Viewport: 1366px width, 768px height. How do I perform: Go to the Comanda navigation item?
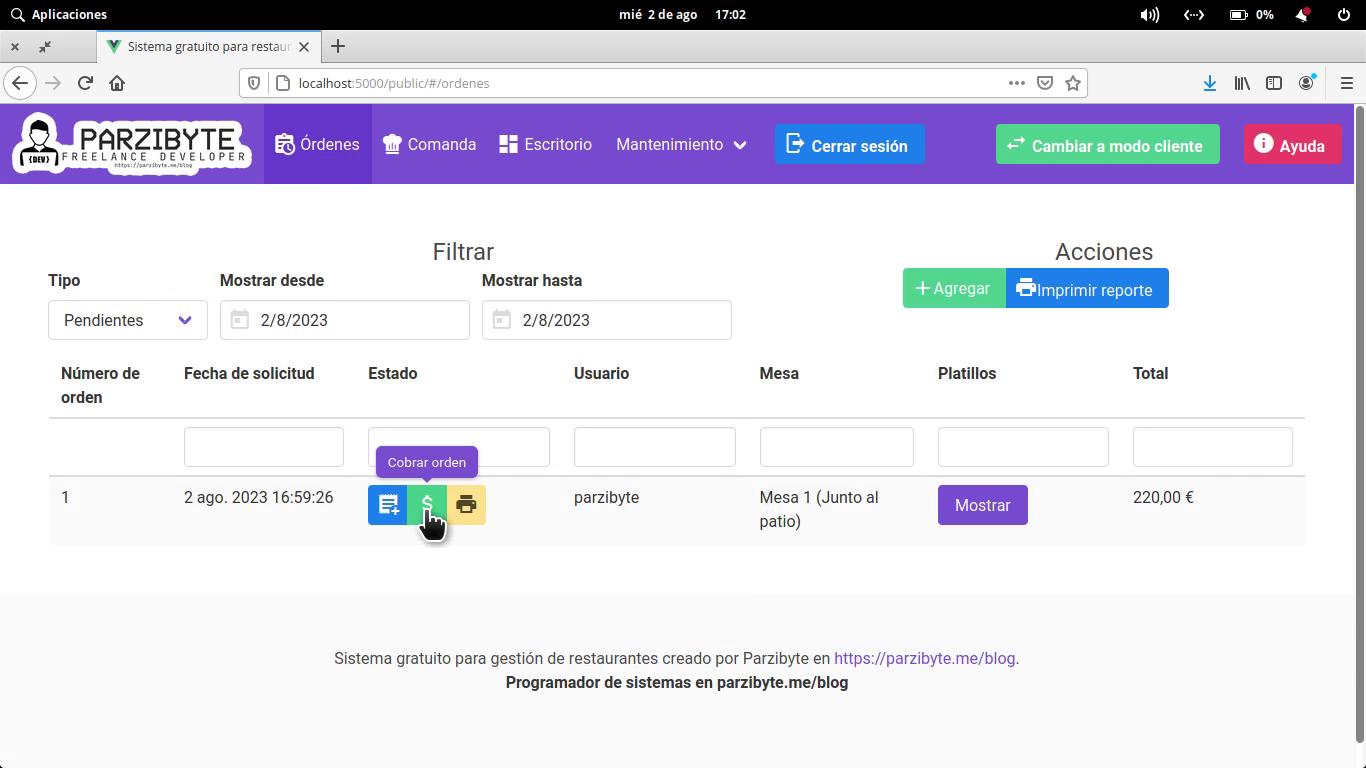pos(429,145)
